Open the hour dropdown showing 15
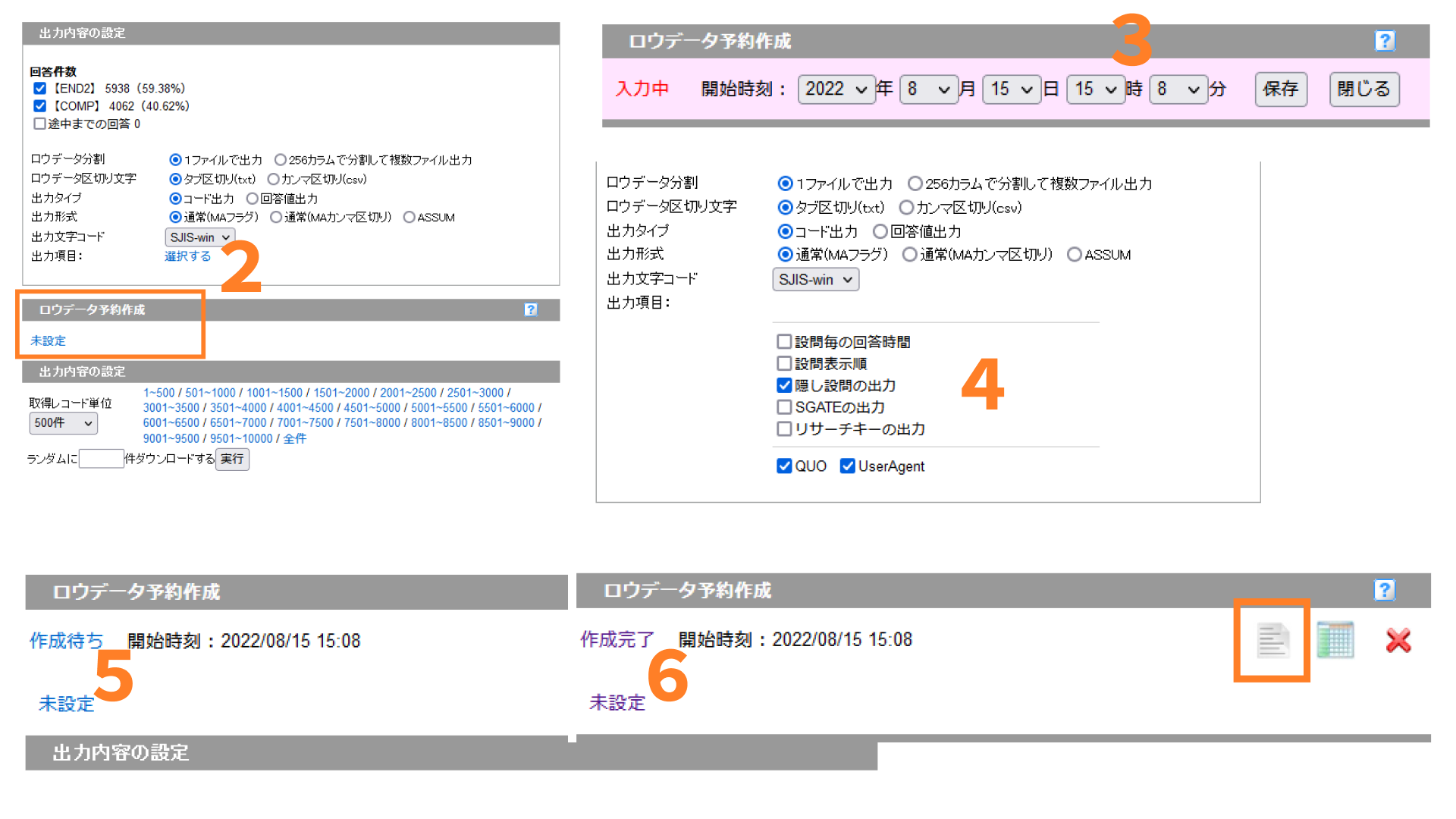This screenshot has height=819, width=1456. (x=1095, y=89)
